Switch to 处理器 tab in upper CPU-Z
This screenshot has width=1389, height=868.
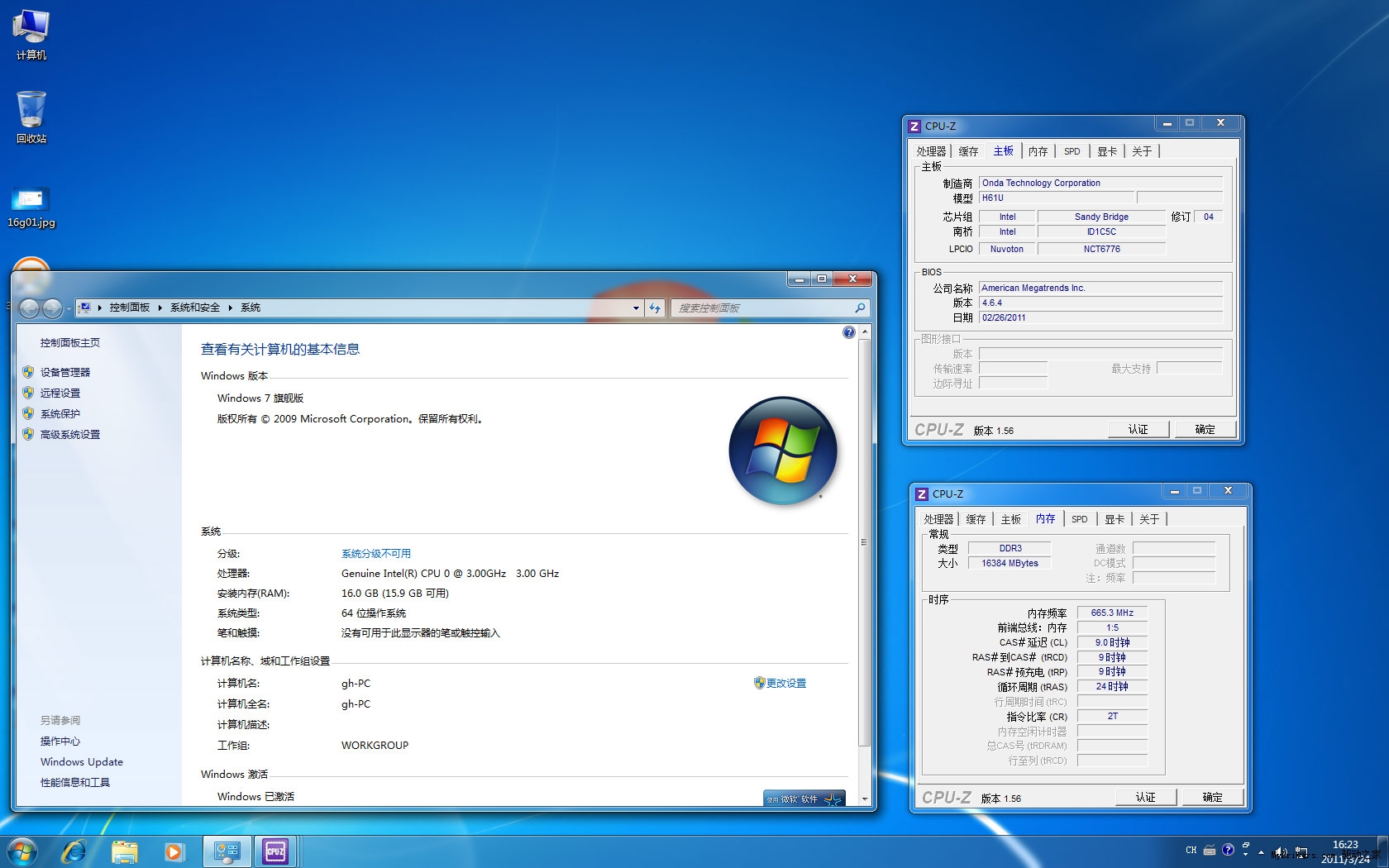[x=930, y=151]
